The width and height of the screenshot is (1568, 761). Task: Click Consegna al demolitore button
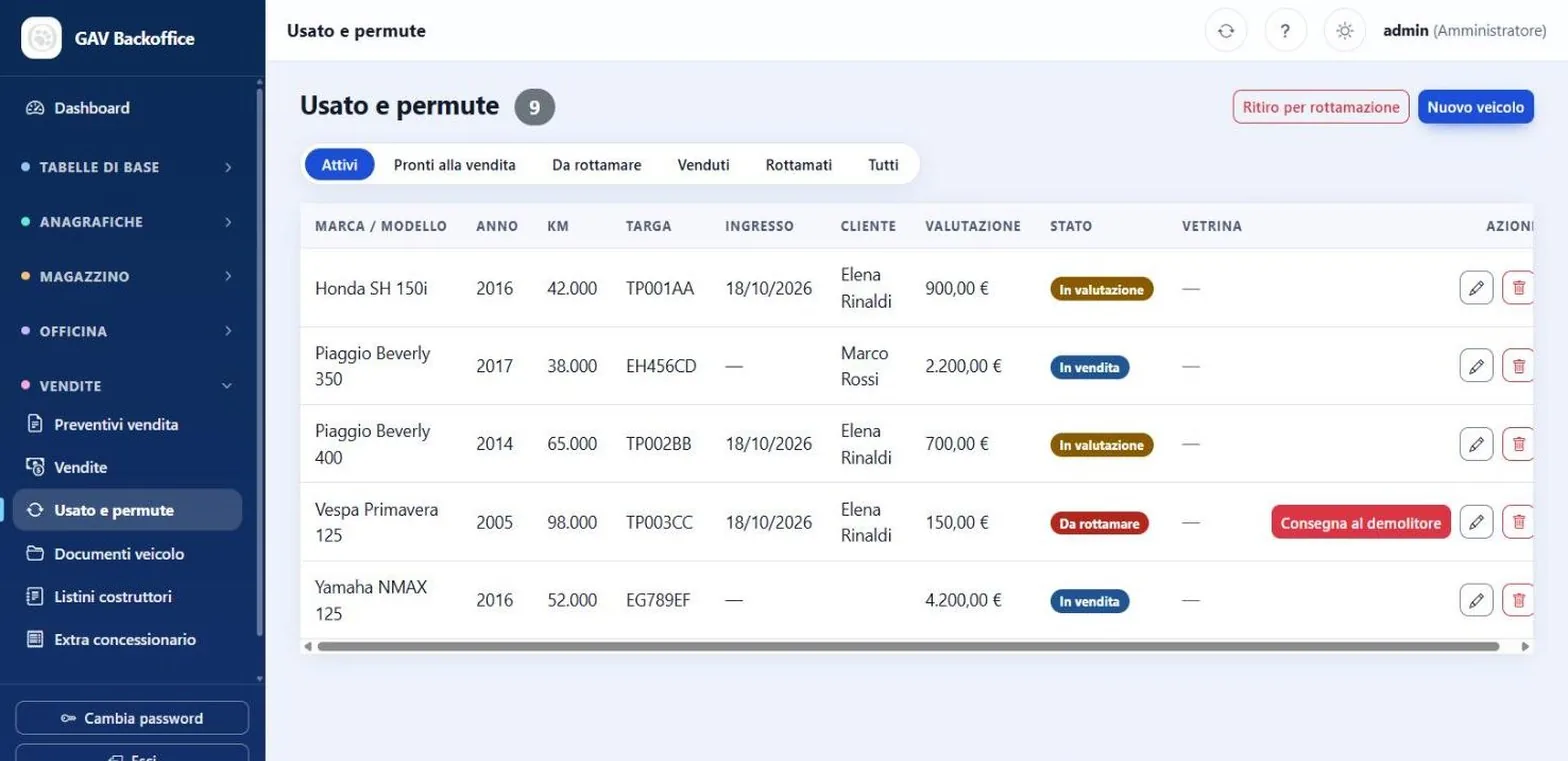pyautogui.click(x=1361, y=522)
